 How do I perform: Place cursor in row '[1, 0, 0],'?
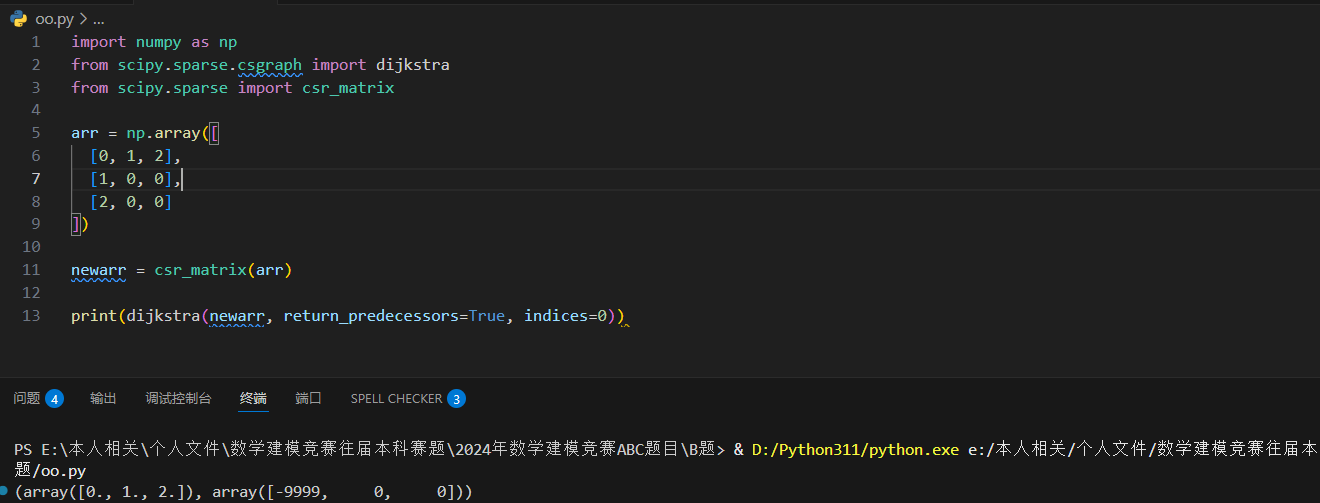click(136, 179)
